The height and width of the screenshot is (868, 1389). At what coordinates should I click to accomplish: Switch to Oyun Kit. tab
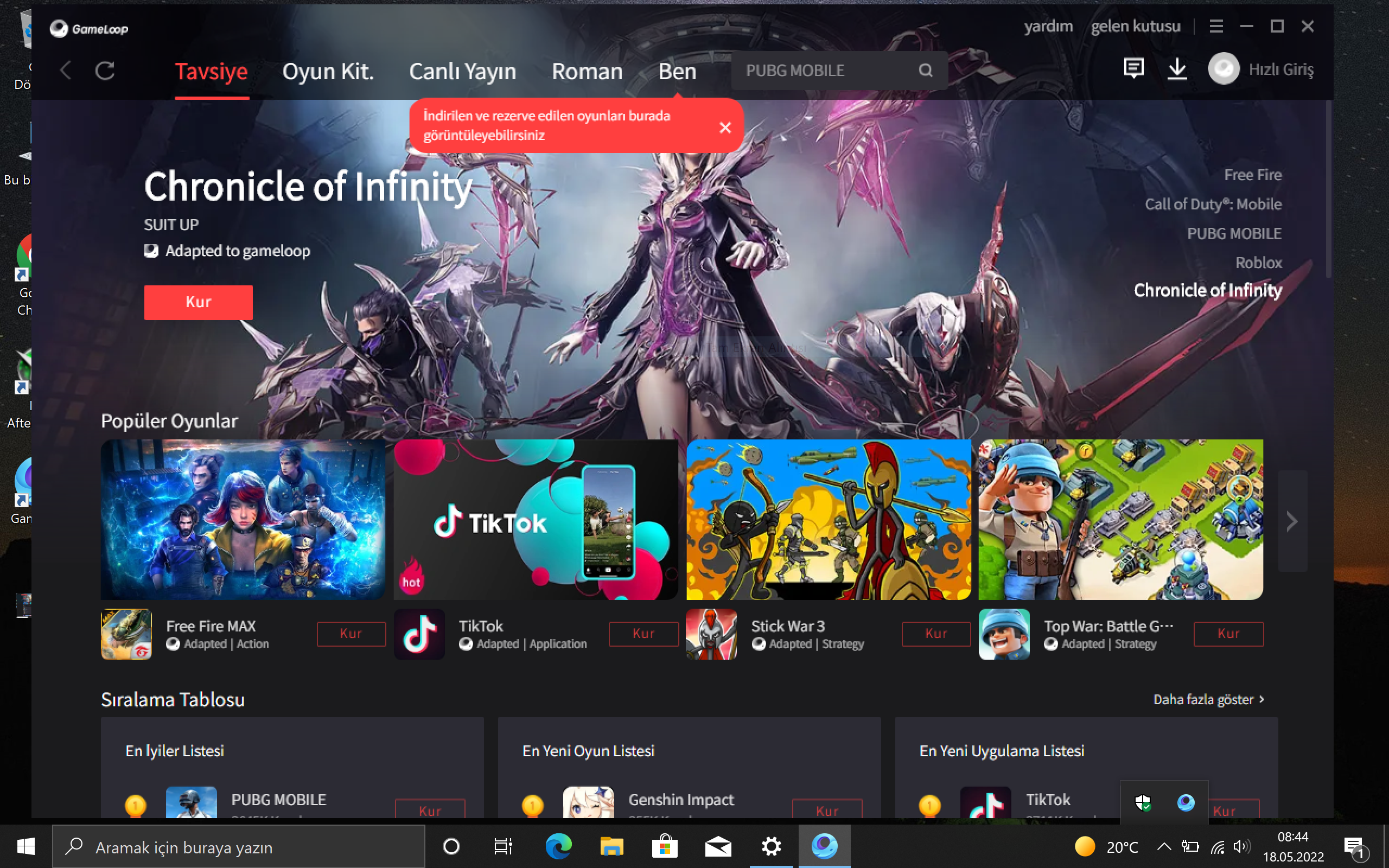[x=328, y=72]
